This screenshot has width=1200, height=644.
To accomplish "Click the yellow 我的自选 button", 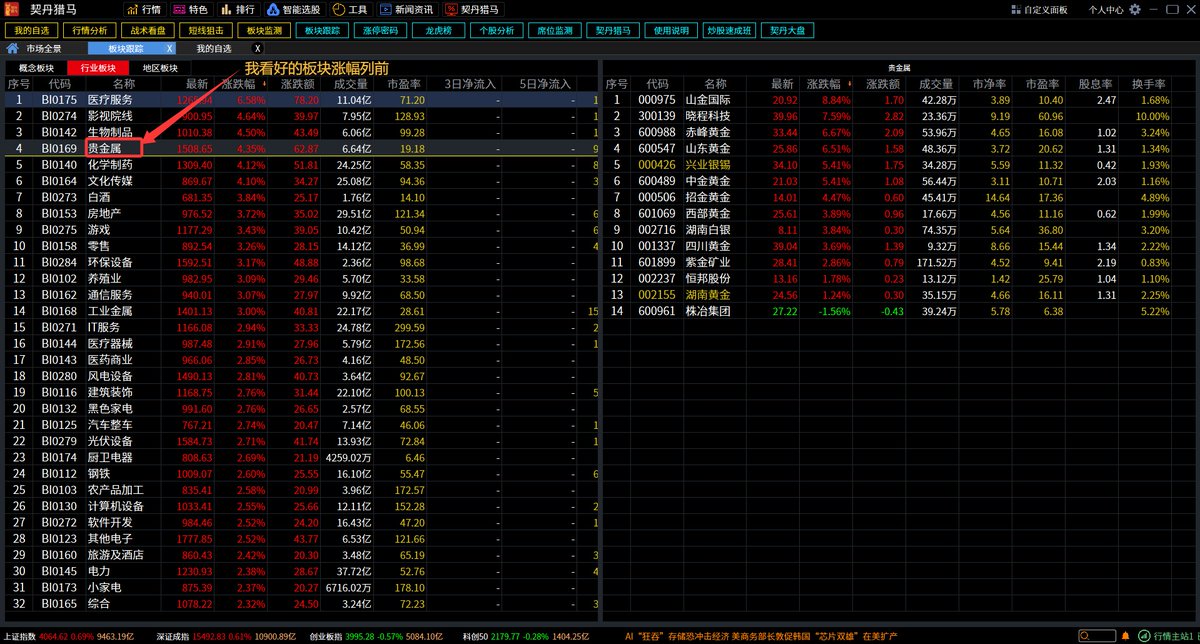I will [32, 30].
